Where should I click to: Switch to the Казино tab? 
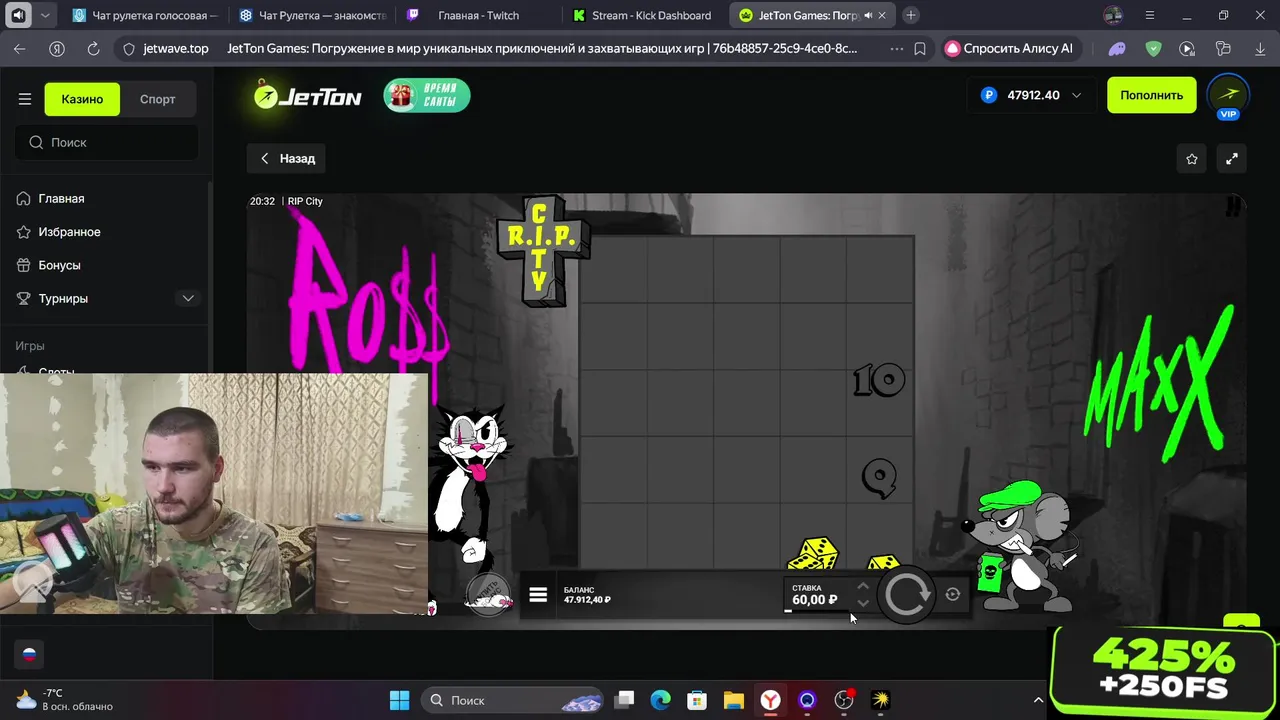coord(82,99)
